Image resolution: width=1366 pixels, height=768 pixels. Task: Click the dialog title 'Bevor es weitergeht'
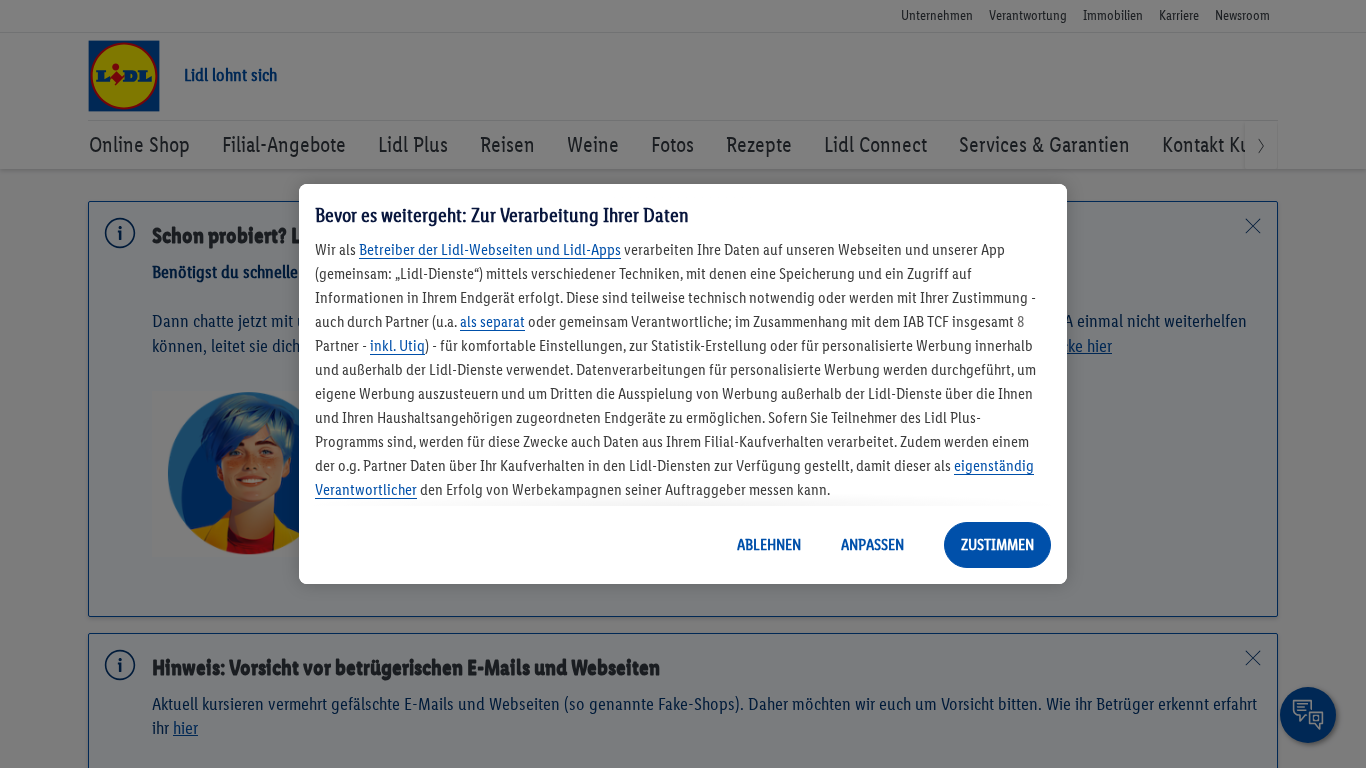502,216
